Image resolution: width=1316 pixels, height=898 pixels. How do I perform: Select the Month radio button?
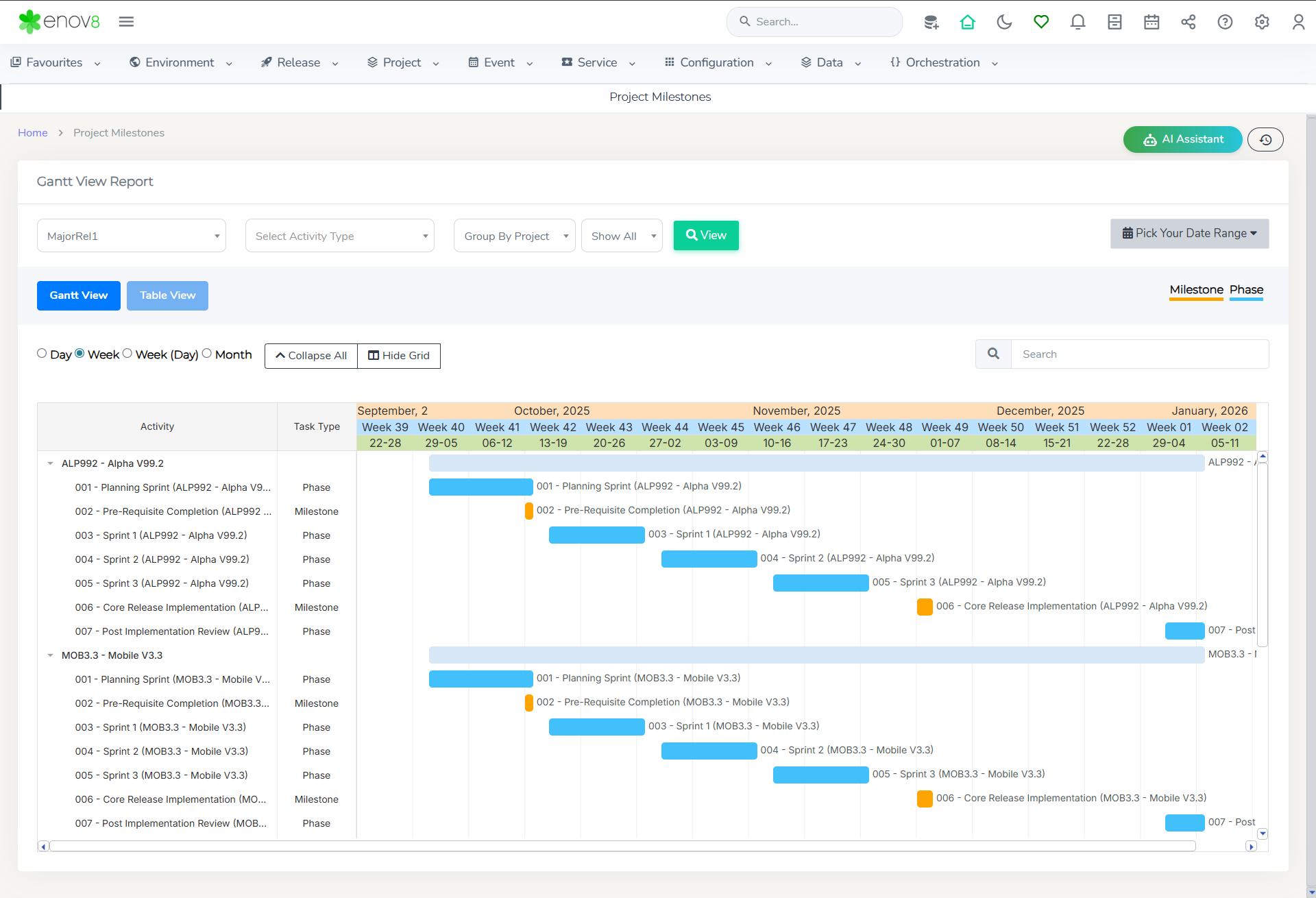click(207, 354)
